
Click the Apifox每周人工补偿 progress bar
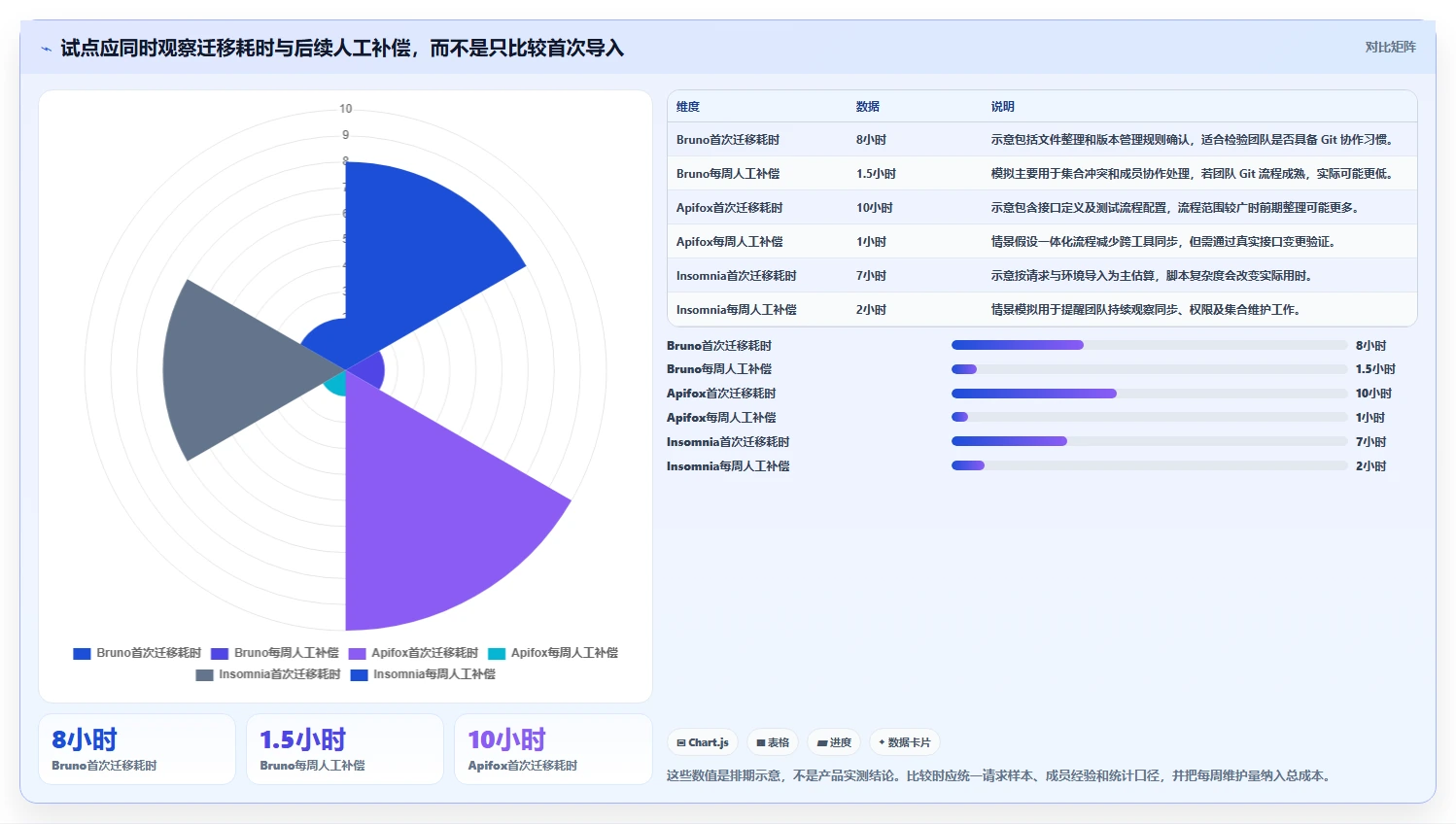coord(1149,418)
